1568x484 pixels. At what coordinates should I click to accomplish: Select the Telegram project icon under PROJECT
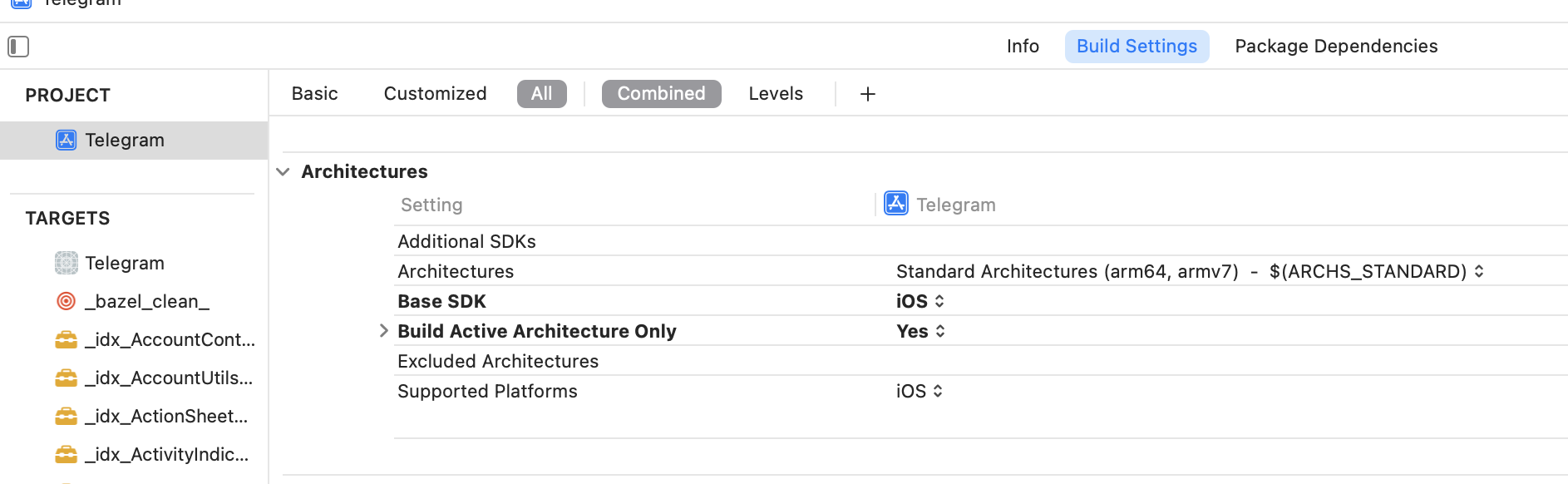(x=65, y=140)
